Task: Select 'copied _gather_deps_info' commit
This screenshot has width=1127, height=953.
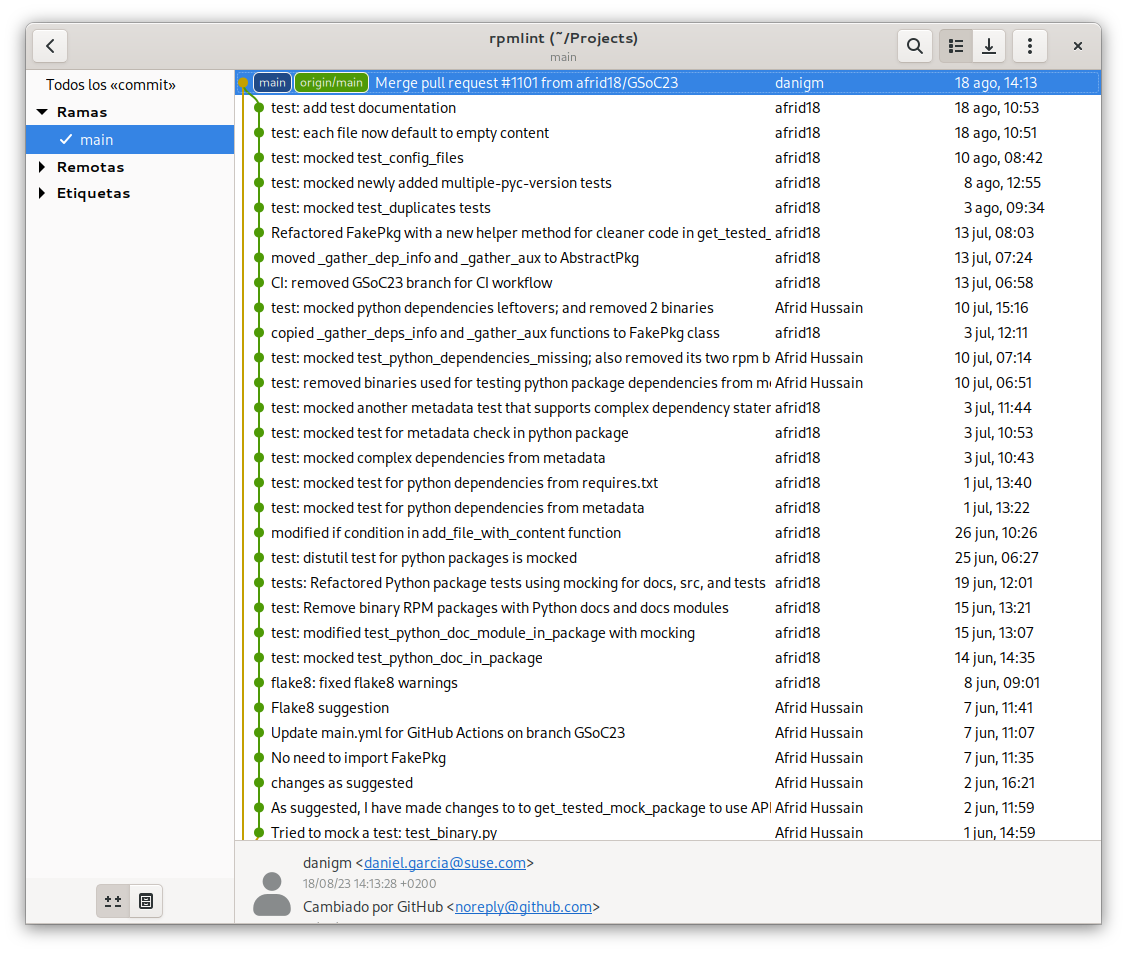Action: coord(668,333)
